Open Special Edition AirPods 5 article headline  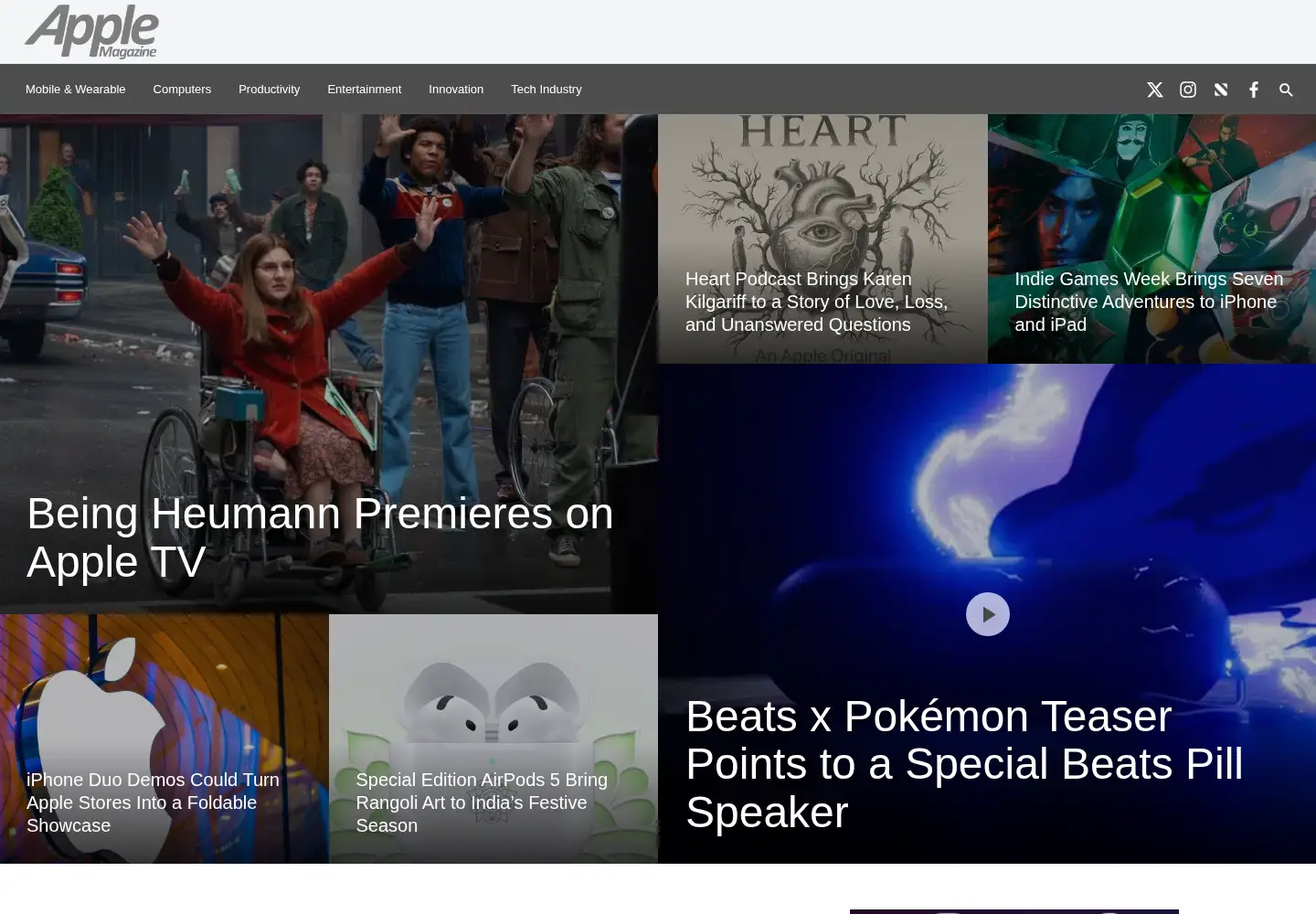click(482, 802)
